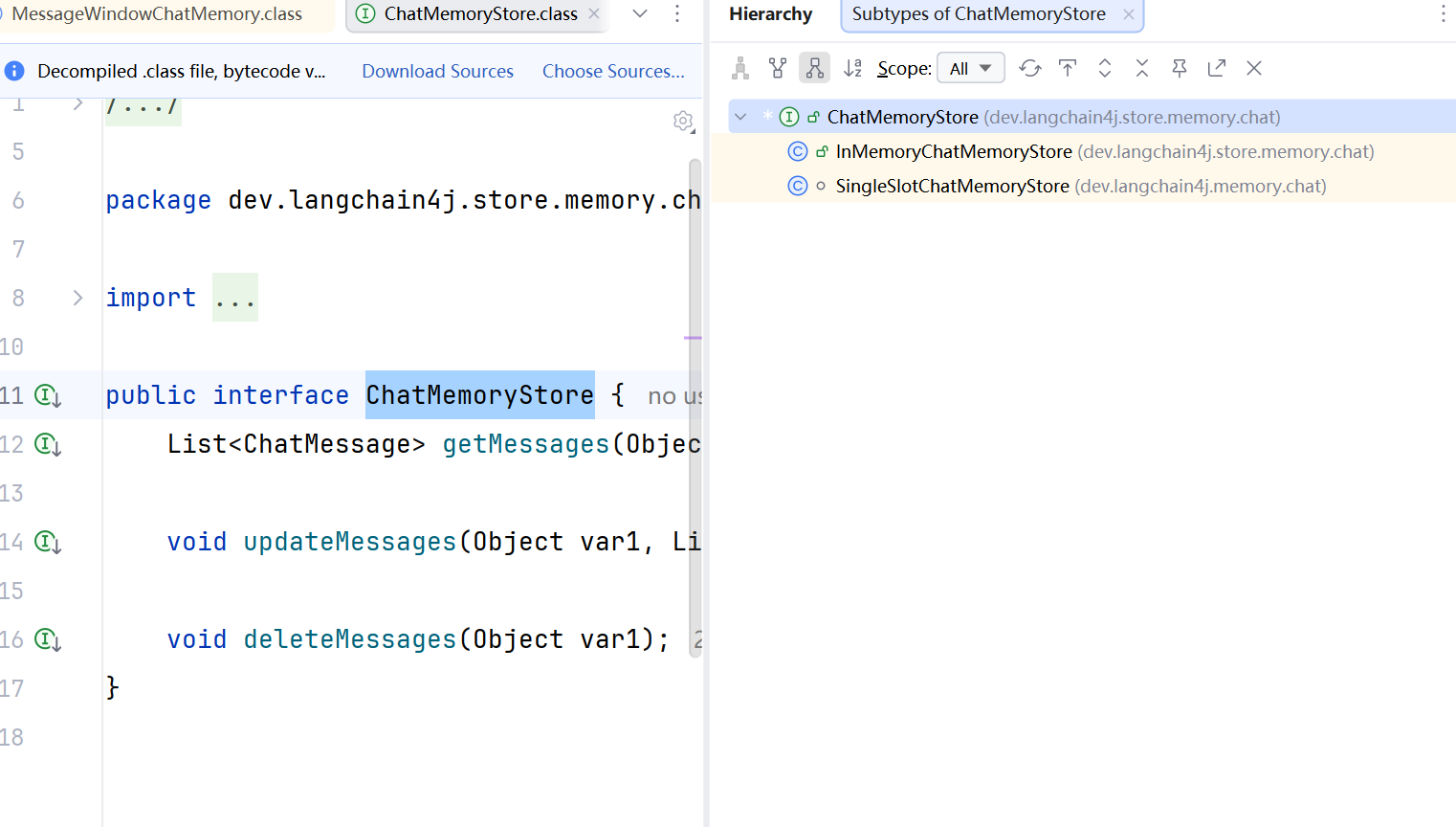Open reader mode settings gear in editor
Image resolution: width=1456 pixels, height=827 pixels.
[683, 121]
